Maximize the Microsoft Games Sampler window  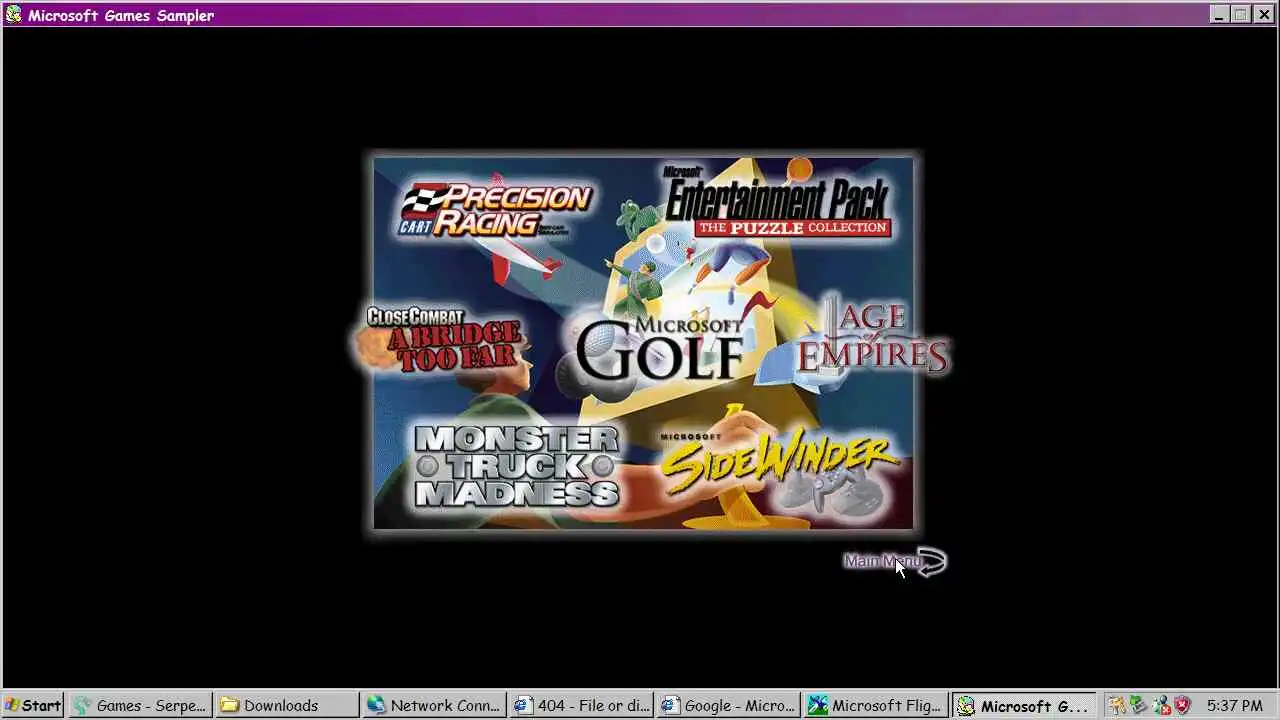[x=1240, y=14]
